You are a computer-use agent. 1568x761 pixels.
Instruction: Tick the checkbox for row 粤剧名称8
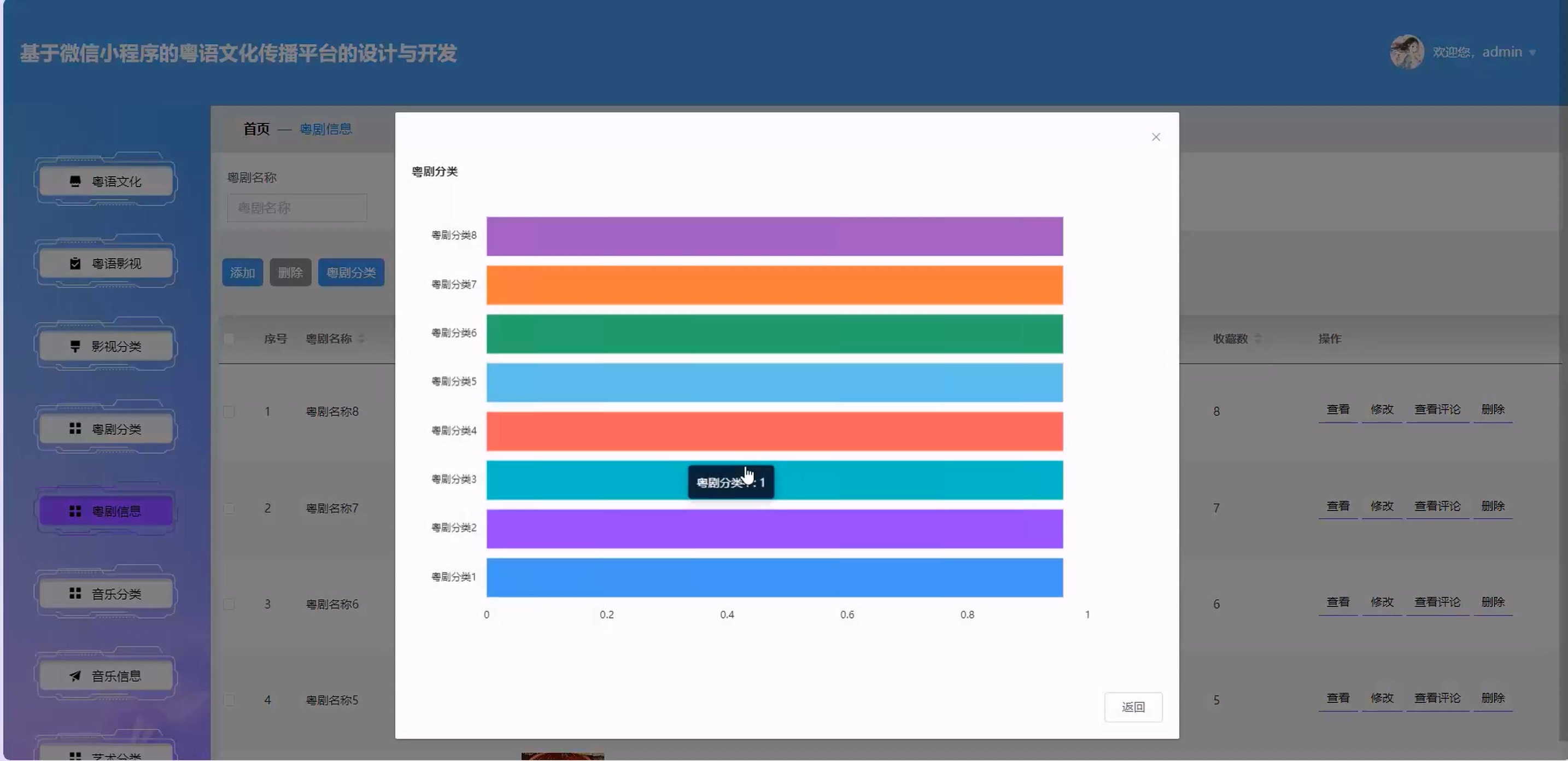pyautogui.click(x=229, y=412)
